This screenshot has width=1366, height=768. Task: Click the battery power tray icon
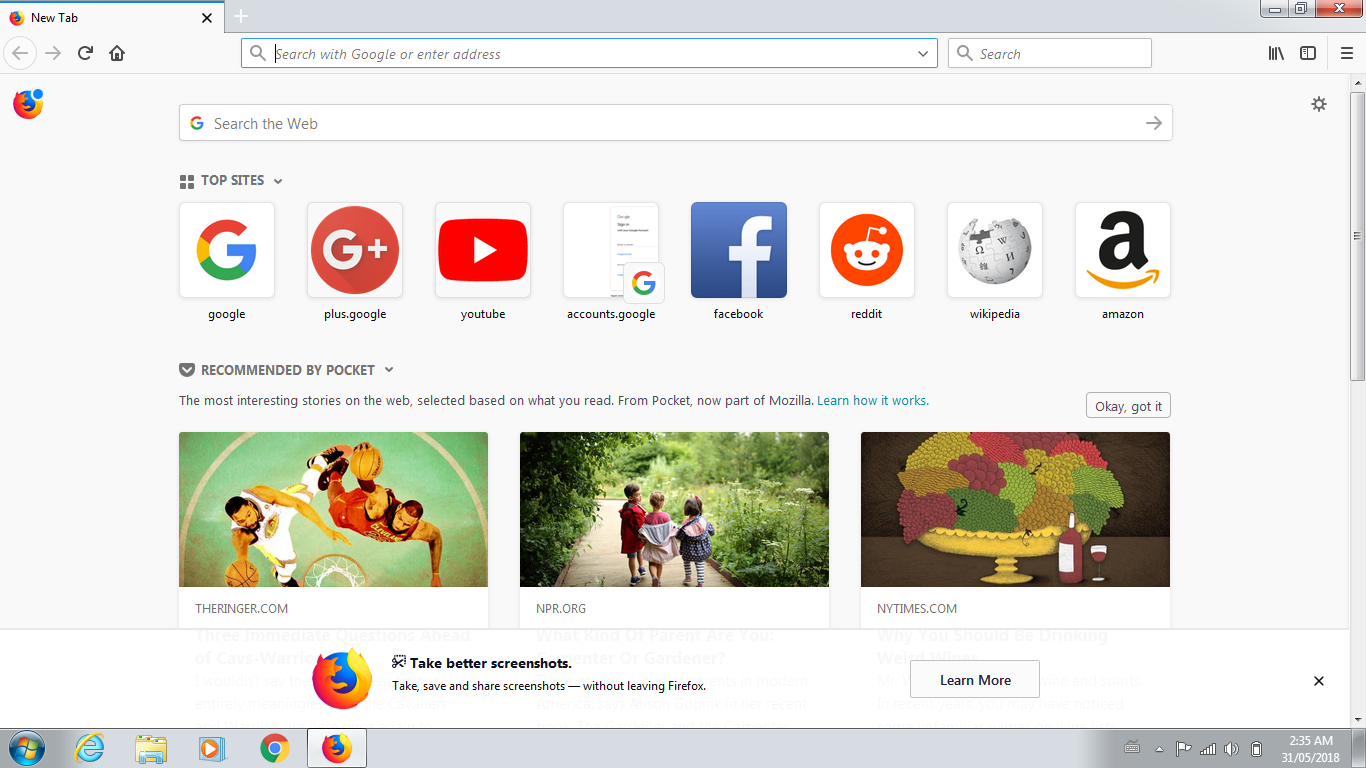pyautogui.click(x=1257, y=749)
